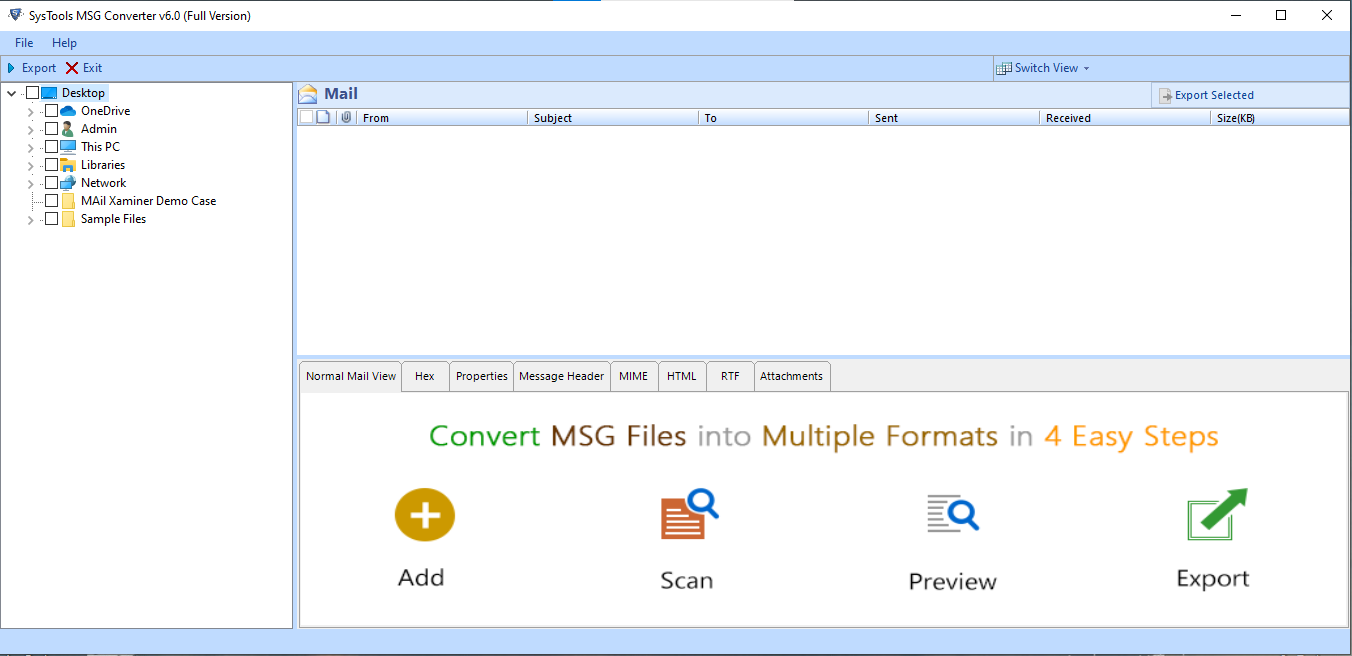Image resolution: width=1352 pixels, height=656 pixels.
Task: Expand the Sample Files tree node
Action: 31,219
